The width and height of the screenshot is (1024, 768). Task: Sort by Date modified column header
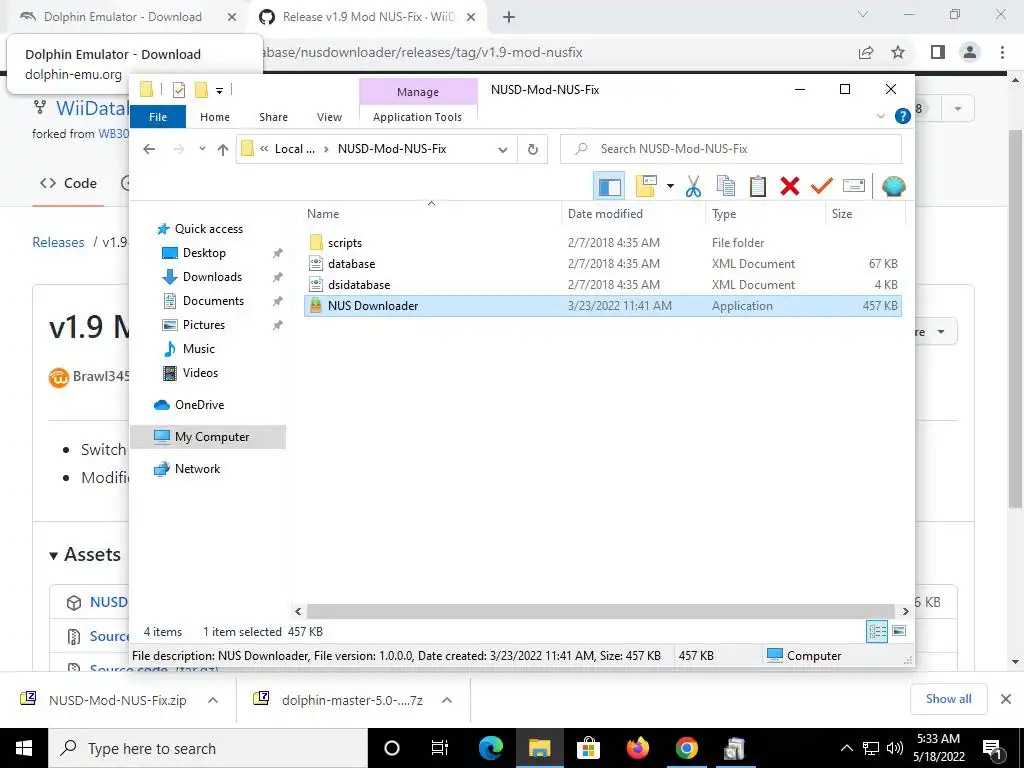tap(633, 214)
